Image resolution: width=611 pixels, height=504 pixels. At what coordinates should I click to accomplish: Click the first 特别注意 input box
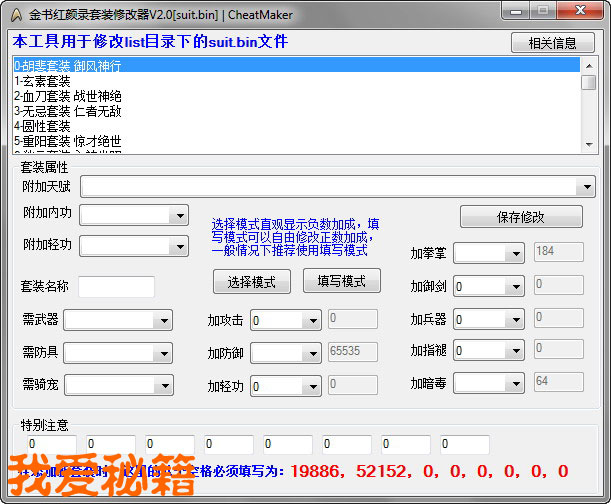pos(51,444)
